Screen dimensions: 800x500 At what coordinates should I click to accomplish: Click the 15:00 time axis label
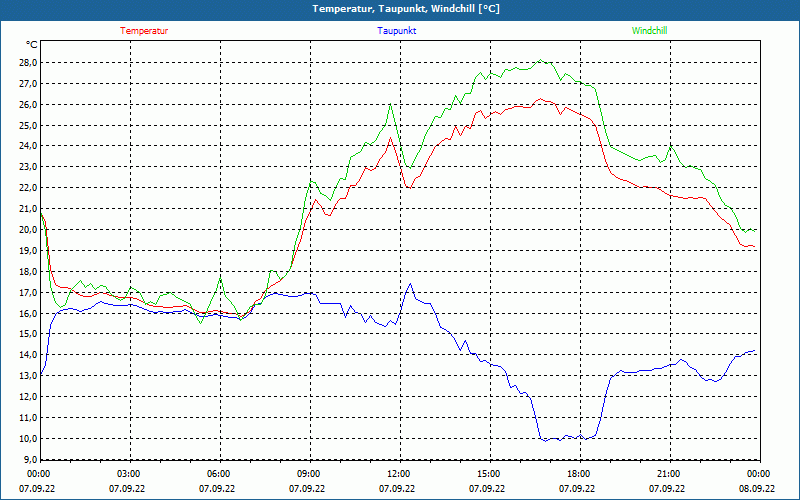(x=488, y=474)
